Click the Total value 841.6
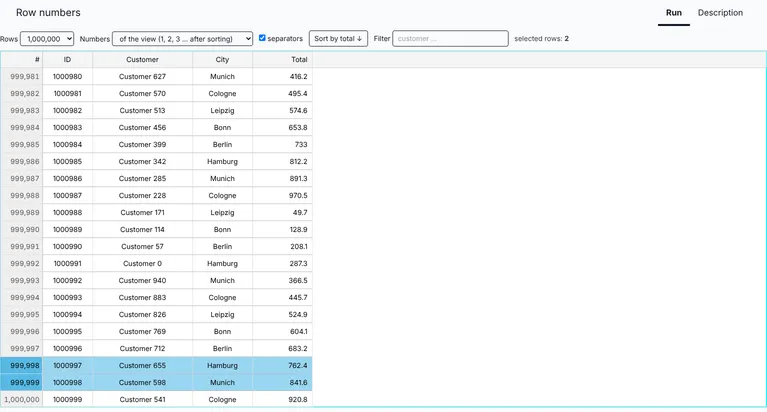The image size is (767, 412). (282, 383)
